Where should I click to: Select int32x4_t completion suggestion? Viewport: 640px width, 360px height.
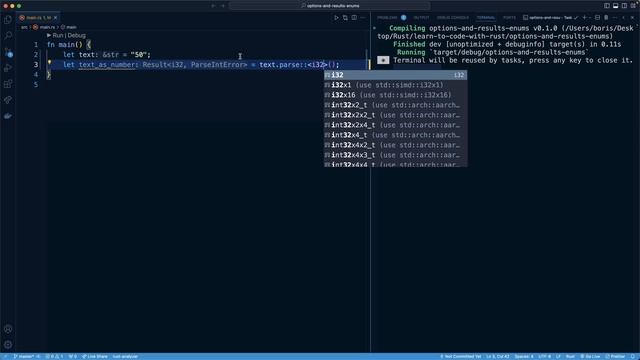[395, 135]
